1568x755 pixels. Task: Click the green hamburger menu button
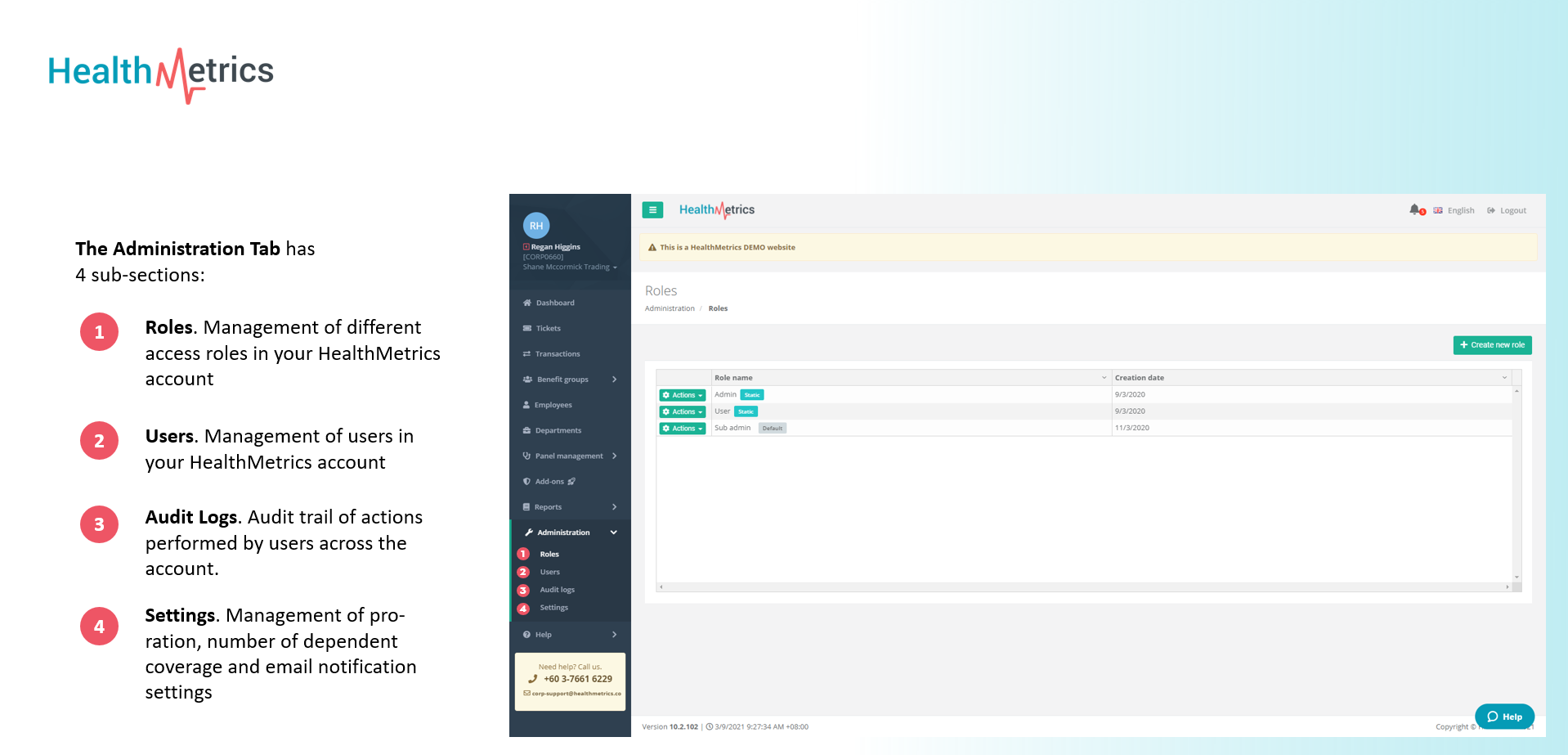click(x=652, y=210)
